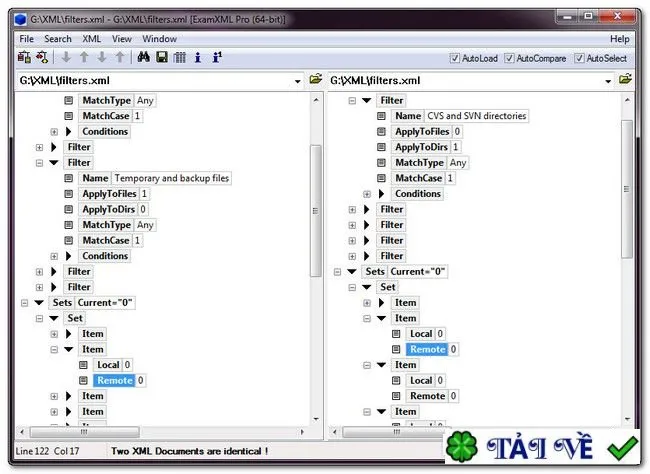Image resolution: width=650 pixels, height=474 pixels.
Task: Toggle the AutoCompare checkbox
Action: (x=509, y=58)
